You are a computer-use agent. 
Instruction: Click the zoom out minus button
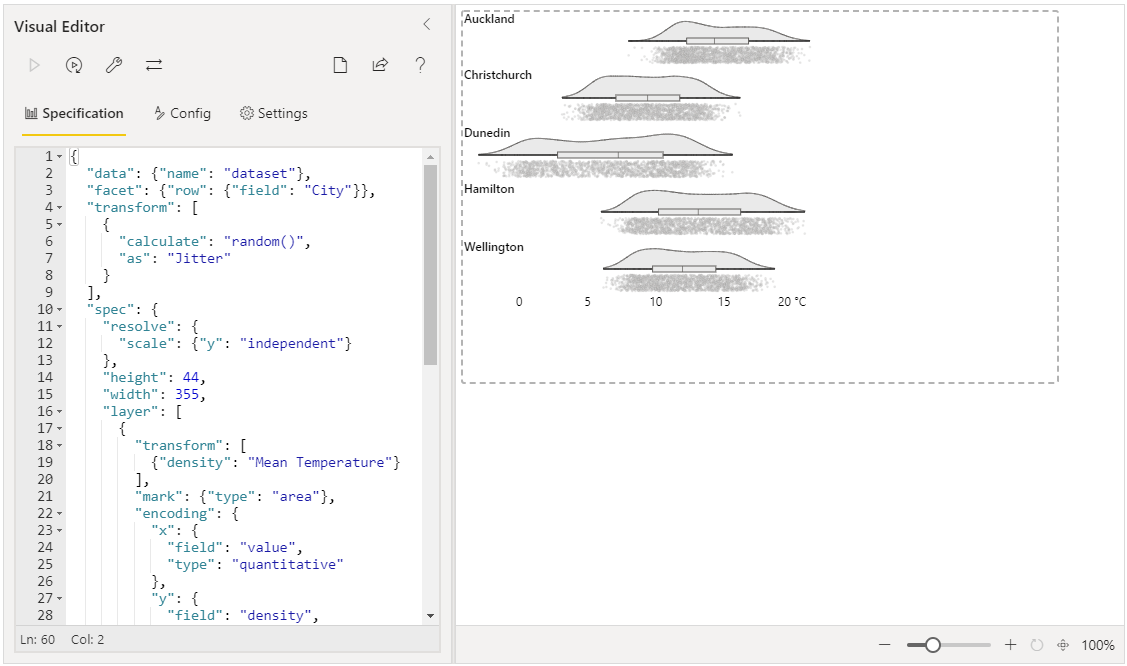885,645
